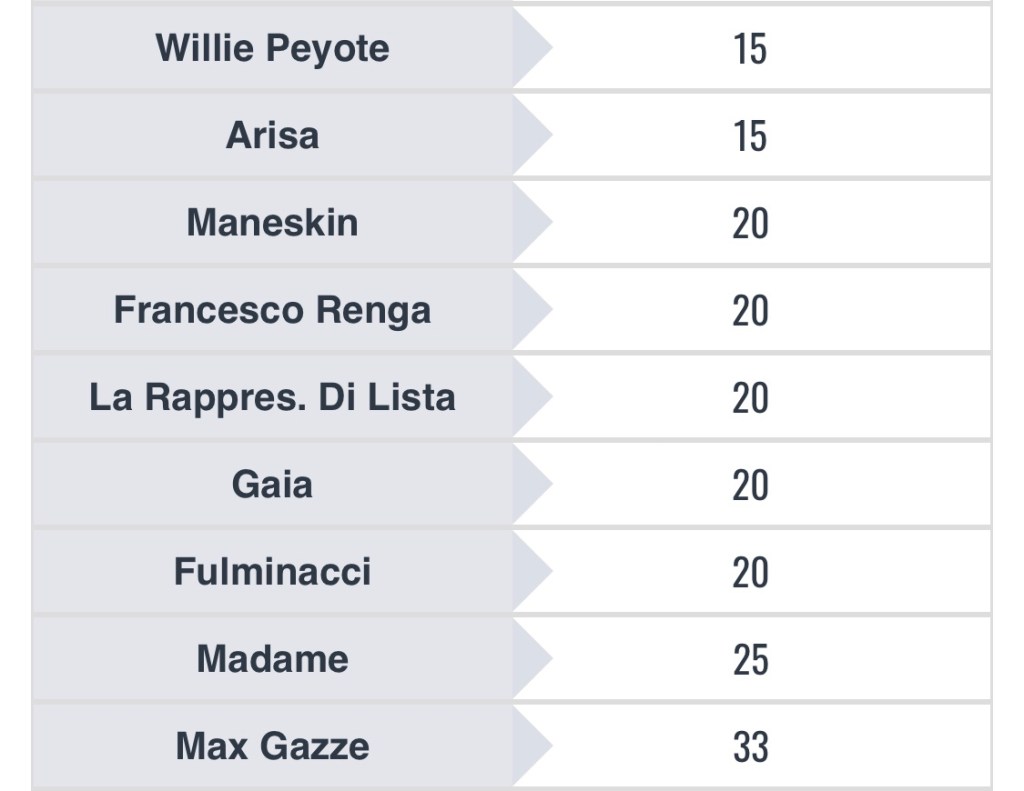Pick Gaia's odds of 20
The width and height of the screenshot is (1024, 791).
[750, 484]
